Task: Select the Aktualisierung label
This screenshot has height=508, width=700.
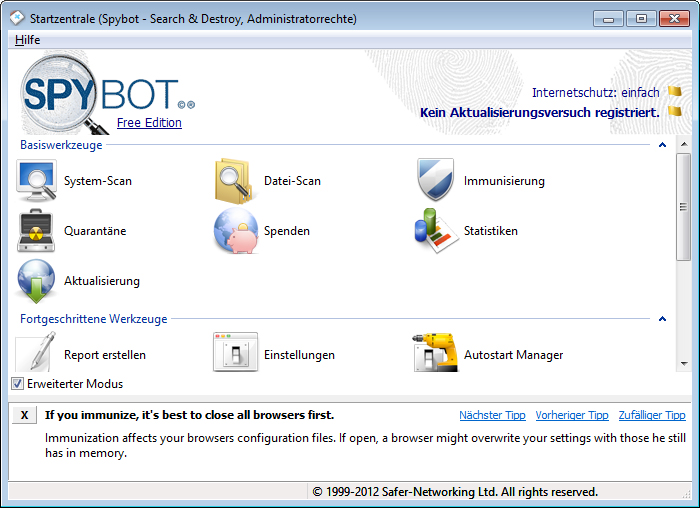Action: [x=102, y=281]
